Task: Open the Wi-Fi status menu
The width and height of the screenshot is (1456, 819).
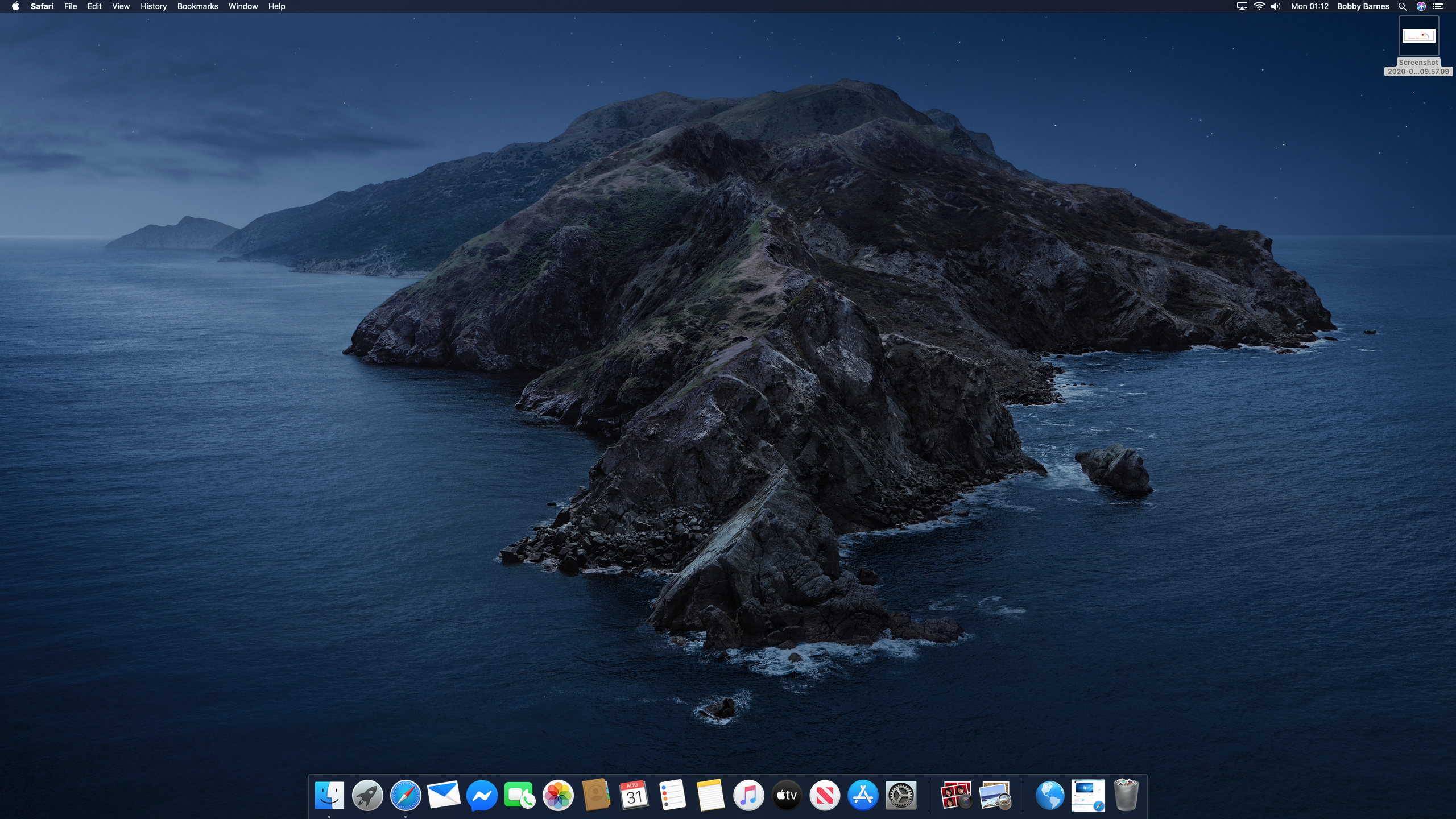Action: [1259, 6]
